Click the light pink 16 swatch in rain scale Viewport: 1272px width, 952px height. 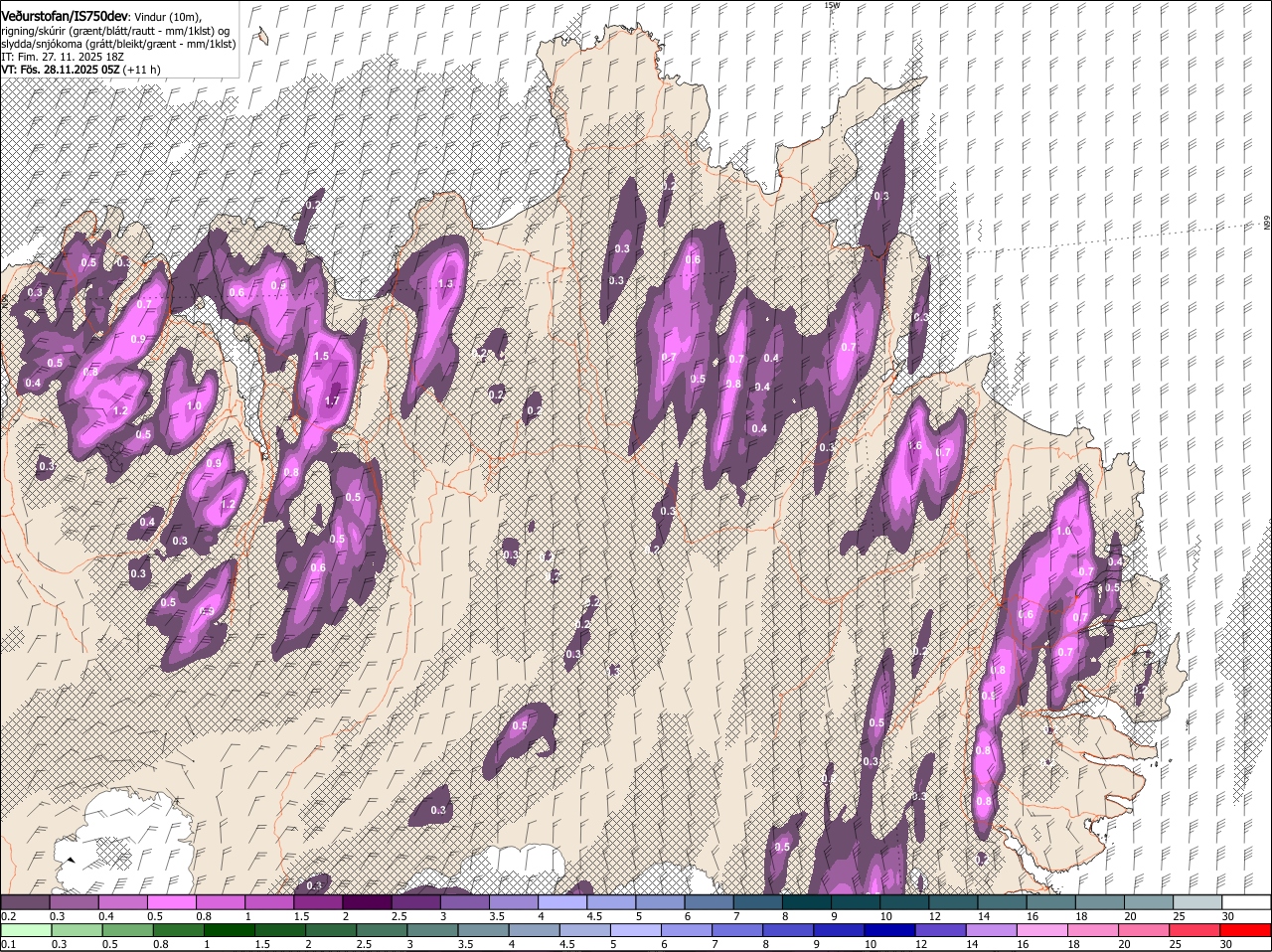[x=1042, y=930]
